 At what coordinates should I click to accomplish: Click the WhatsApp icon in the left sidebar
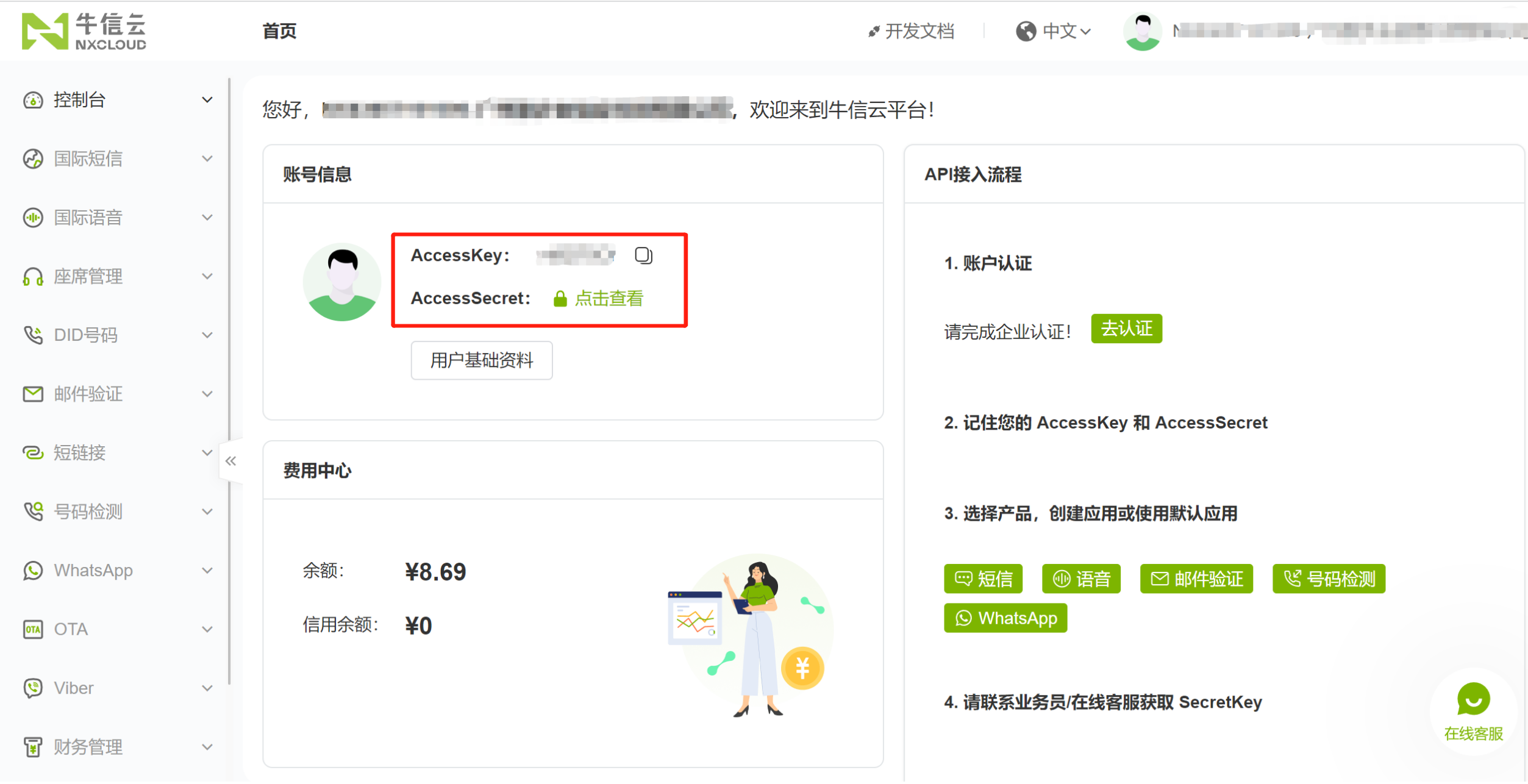tap(34, 570)
